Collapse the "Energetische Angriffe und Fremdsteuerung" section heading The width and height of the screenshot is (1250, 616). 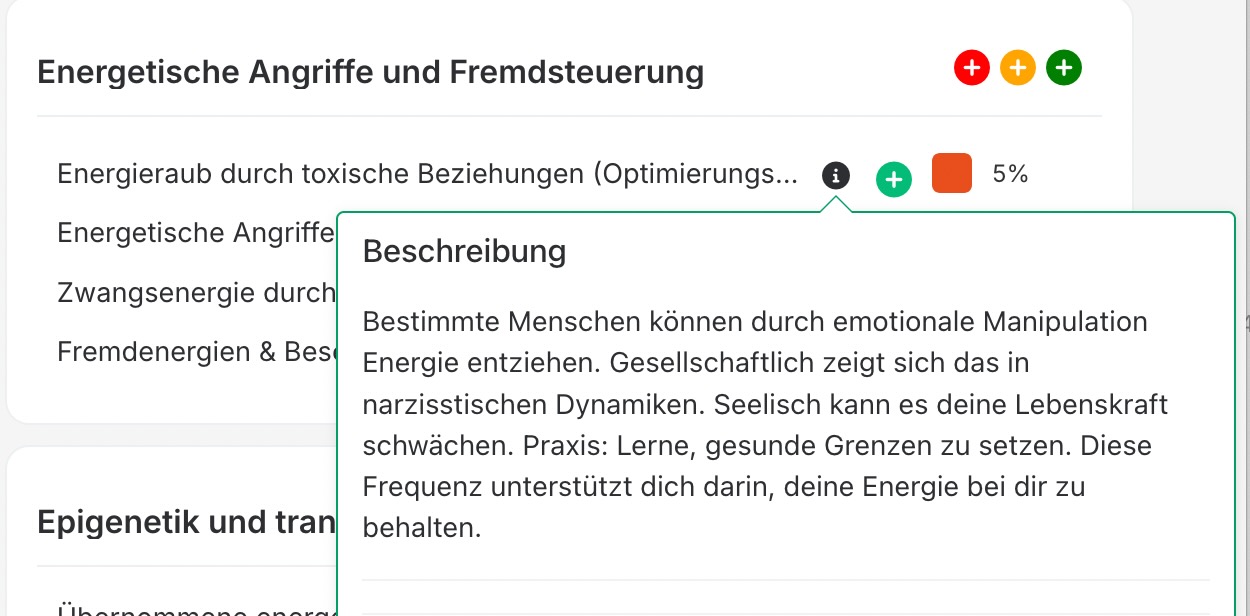370,73
